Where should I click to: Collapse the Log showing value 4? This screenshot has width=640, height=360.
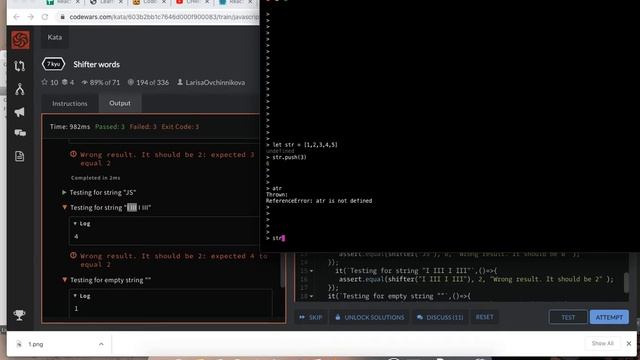pyautogui.click(x=75, y=223)
